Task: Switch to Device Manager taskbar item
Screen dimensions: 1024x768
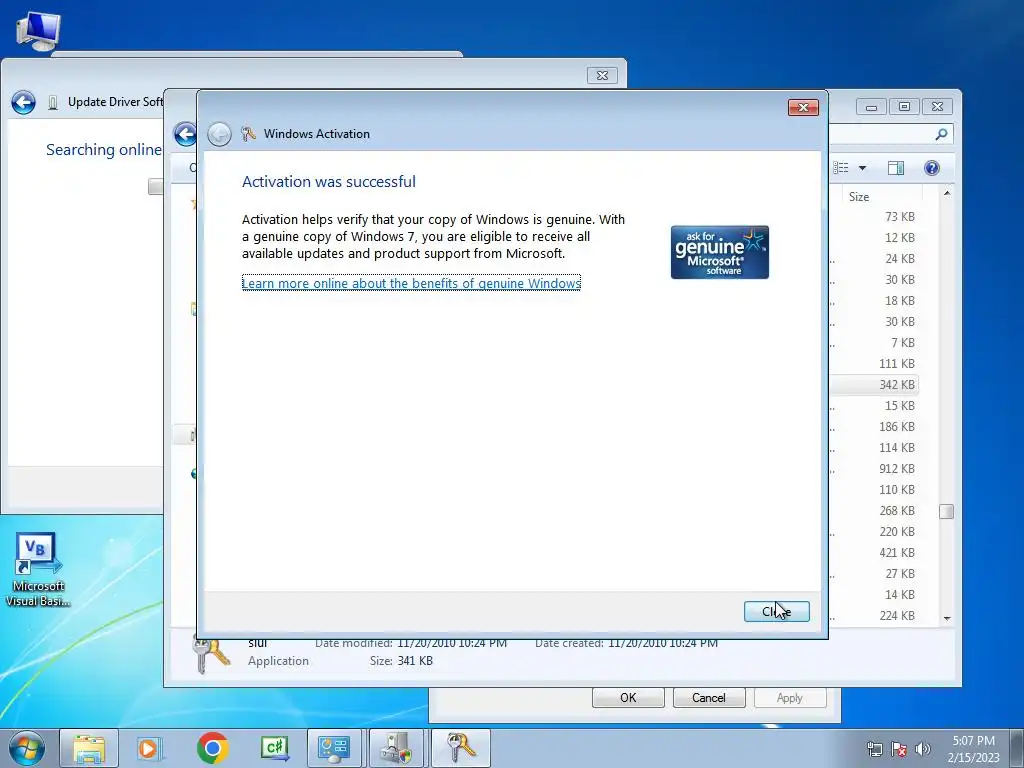Action: pos(397,748)
